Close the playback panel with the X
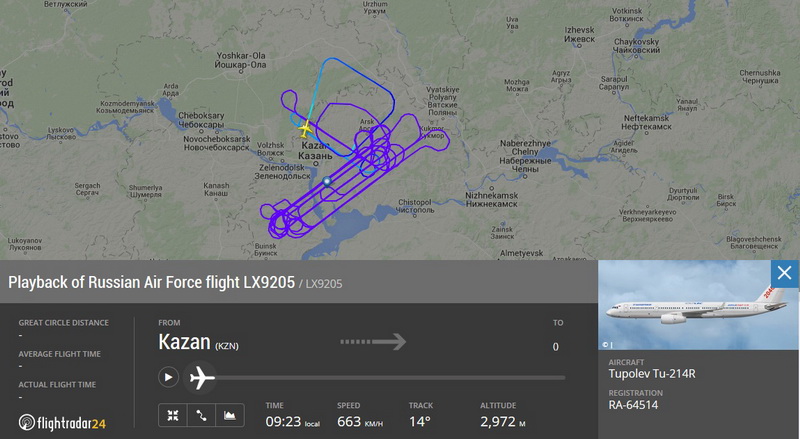The height and width of the screenshot is (439, 800). click(784, 273)
